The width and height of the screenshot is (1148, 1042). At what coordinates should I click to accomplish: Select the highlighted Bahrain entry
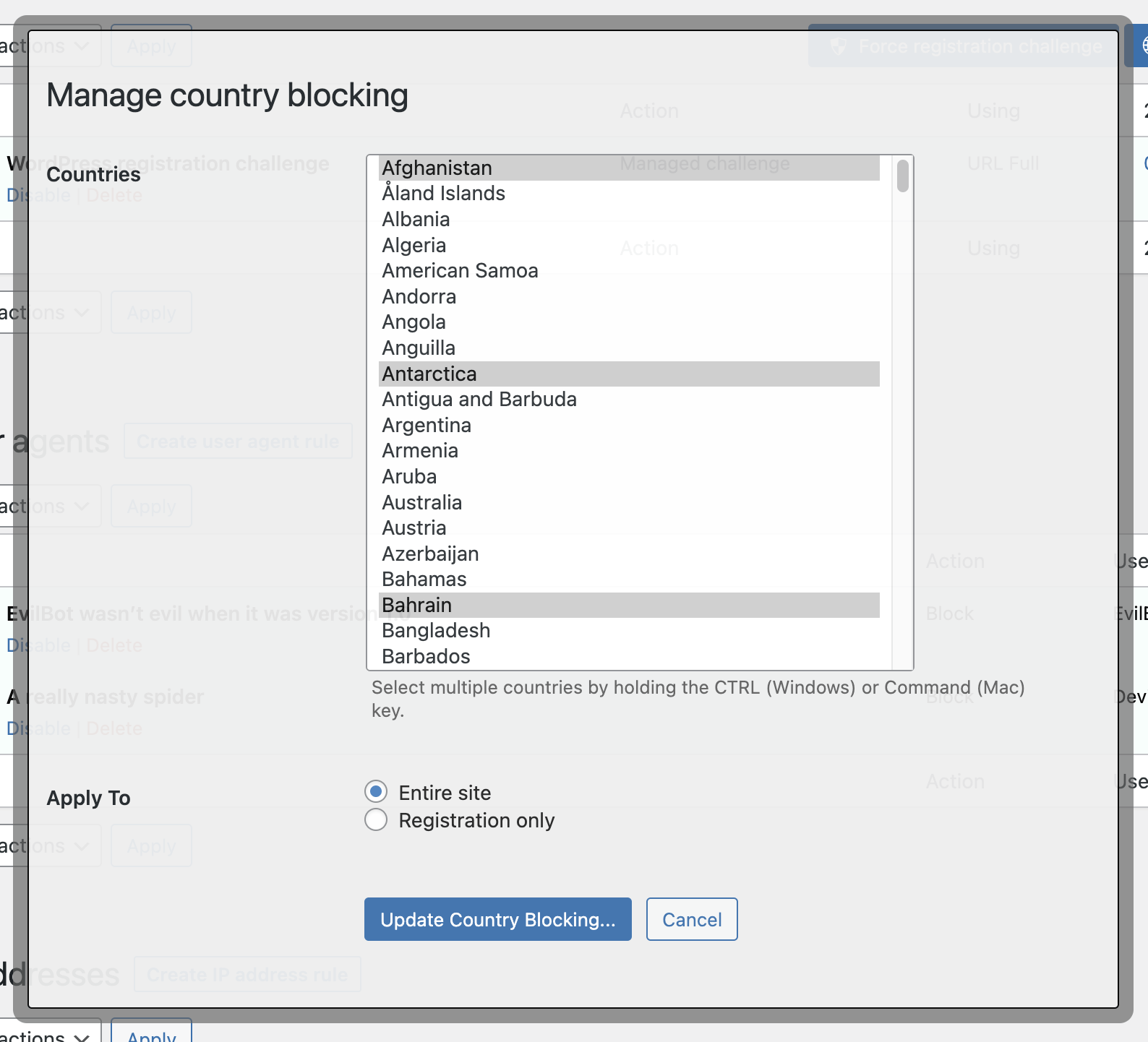click(x=629, y=606)
